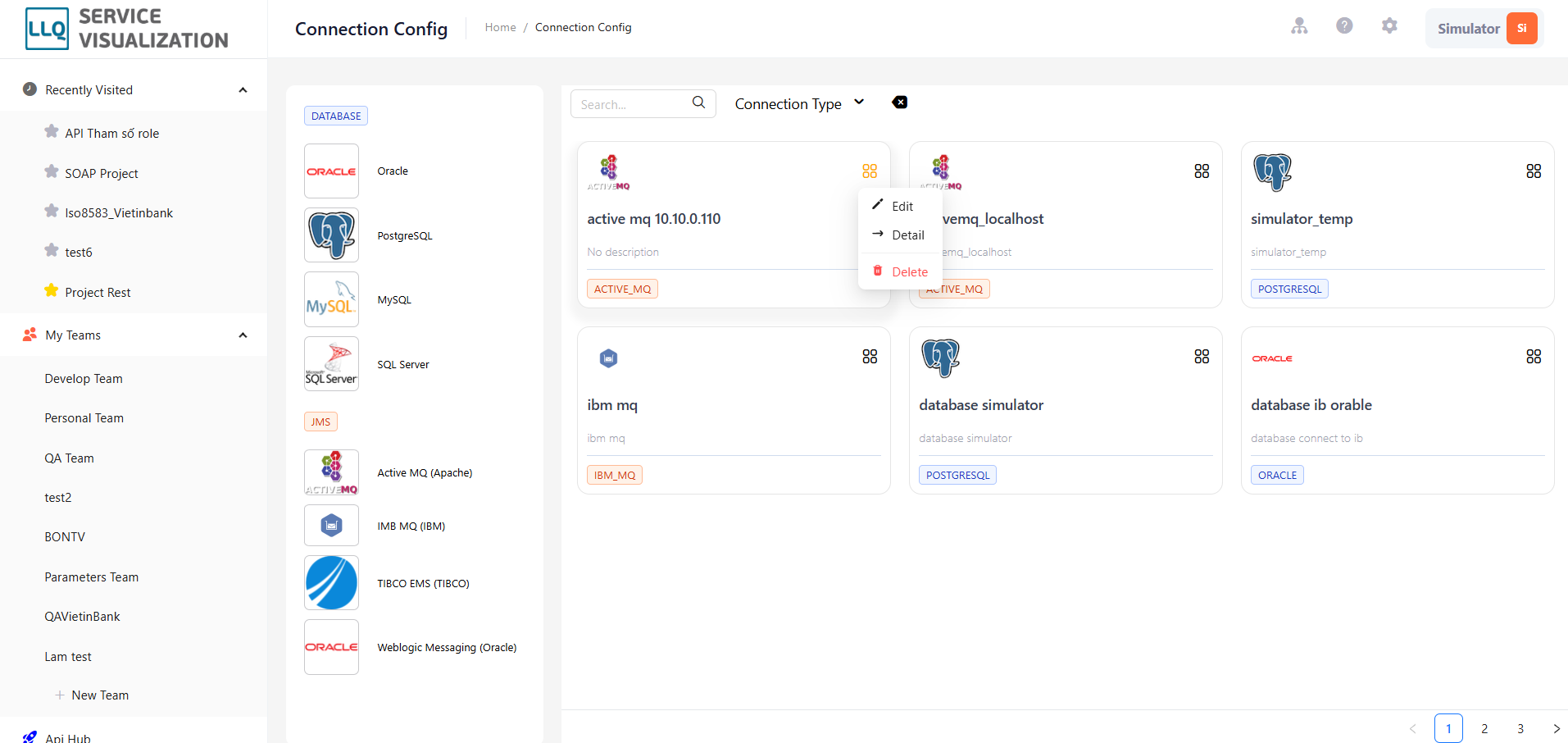Viewport: 1568px width, 743px height.
Task: Go to pagination page 2
Action: pyautogui.click(x=1484, y=728)
